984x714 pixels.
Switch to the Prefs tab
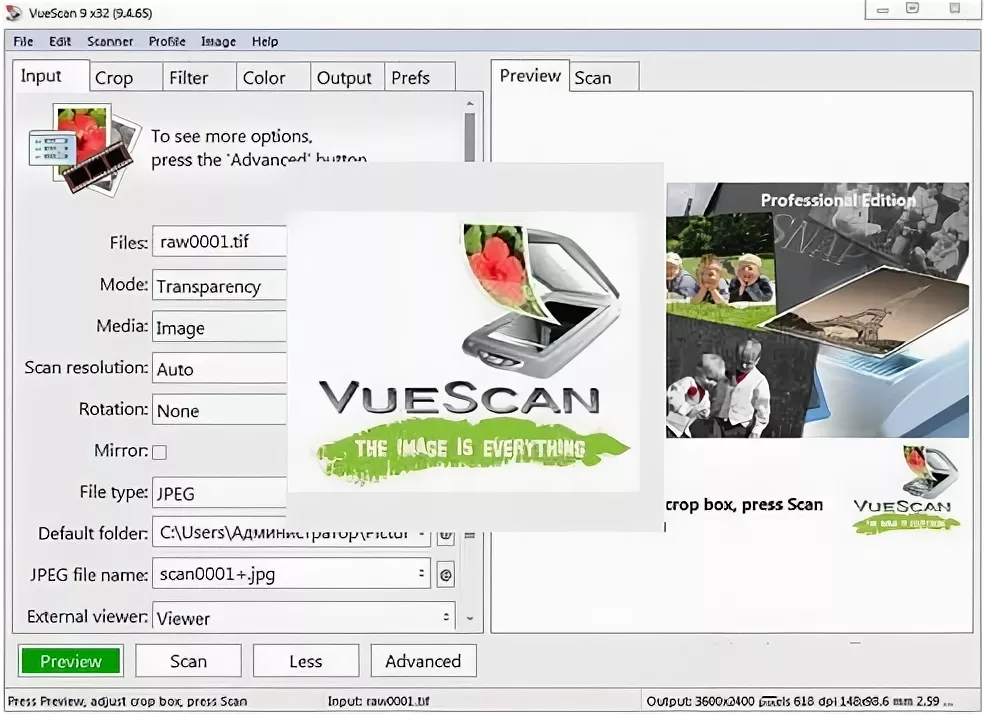(419, 78)
